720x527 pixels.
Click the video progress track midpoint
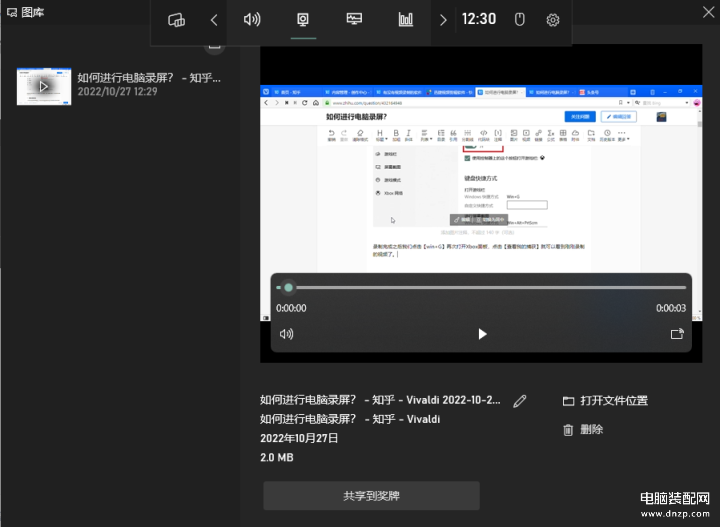[x=481, y=287]
